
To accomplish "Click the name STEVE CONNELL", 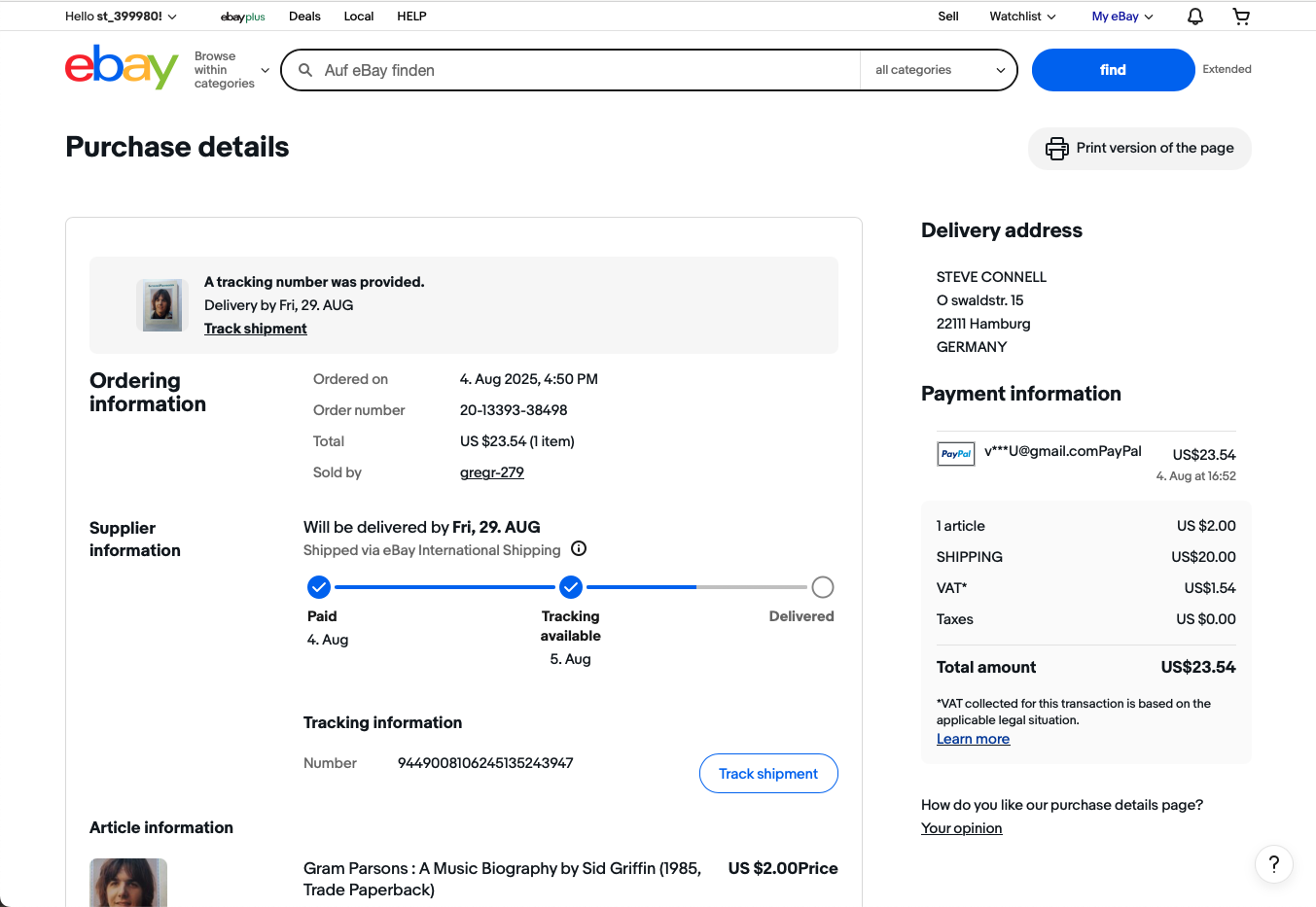I will (x=991, y=277).
